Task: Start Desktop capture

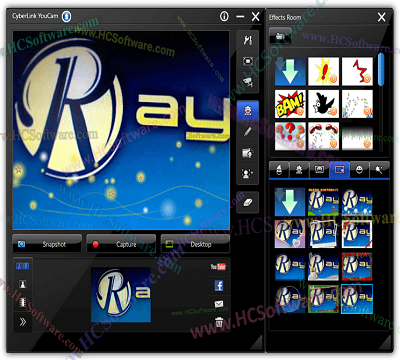Action: pyautogui.click(x=195, y=244)
